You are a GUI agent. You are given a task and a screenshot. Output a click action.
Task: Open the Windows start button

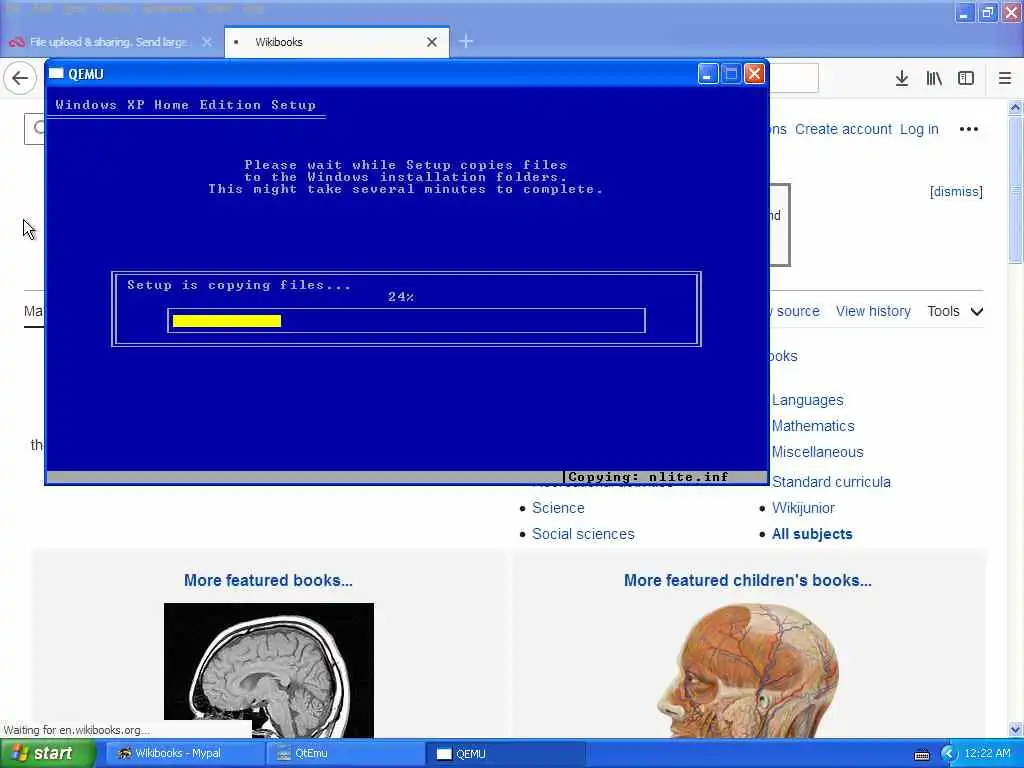47,754
